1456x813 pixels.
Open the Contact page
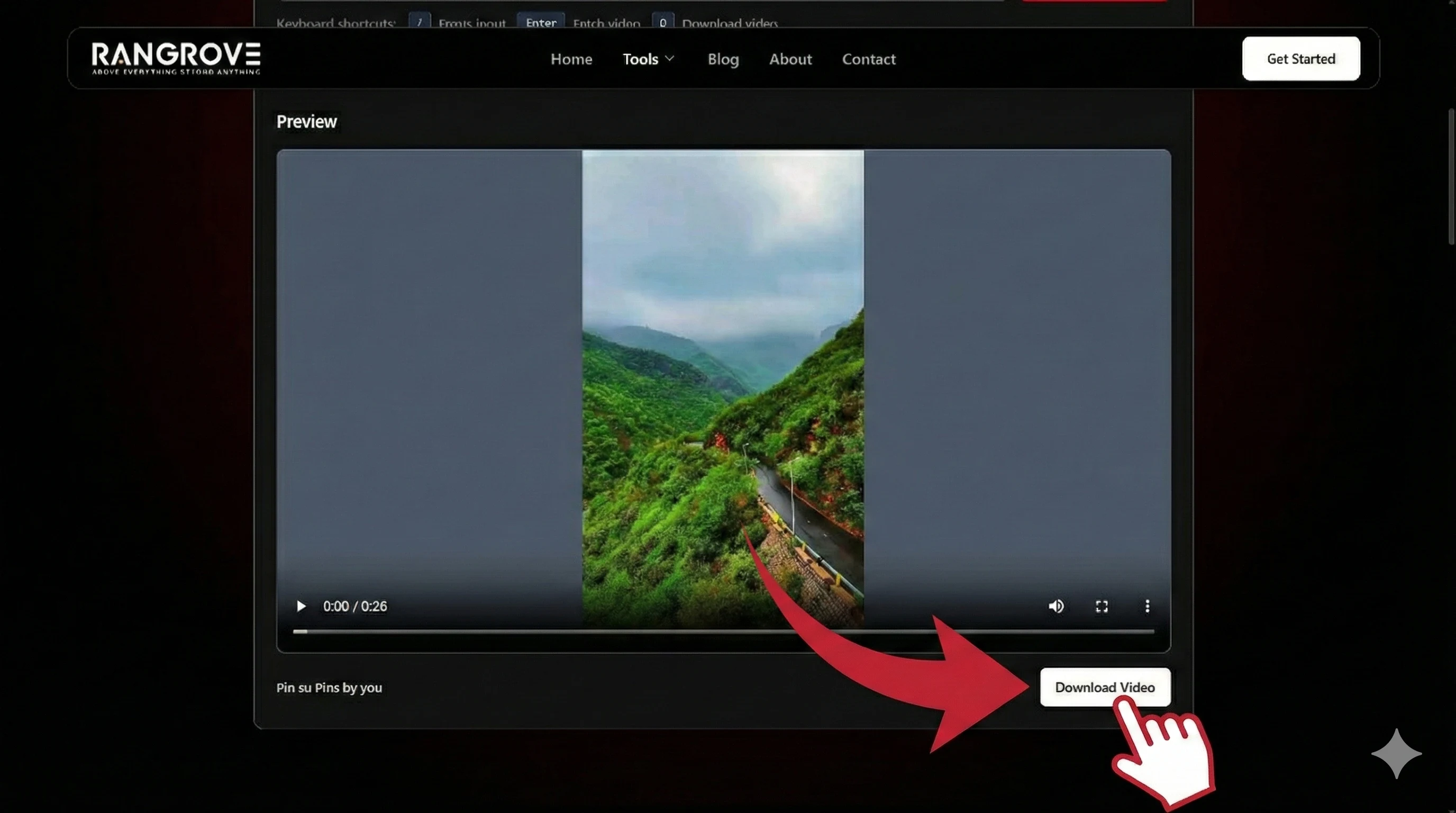click(869, 59)
